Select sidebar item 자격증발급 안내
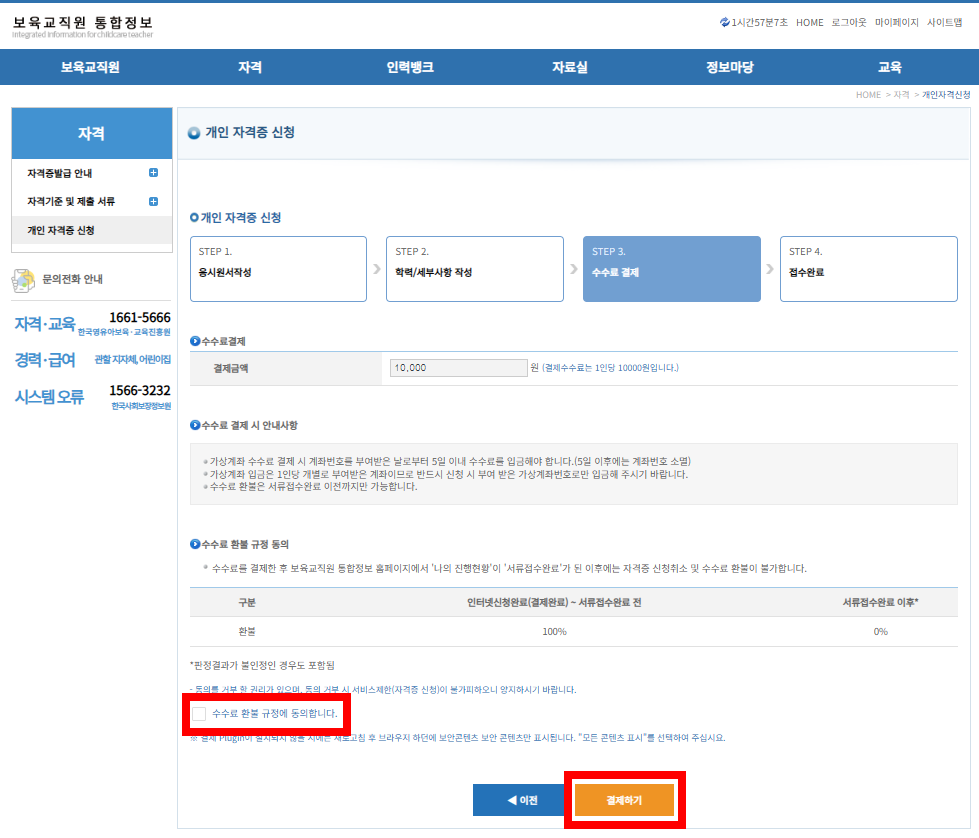 (x=60, y=174)
